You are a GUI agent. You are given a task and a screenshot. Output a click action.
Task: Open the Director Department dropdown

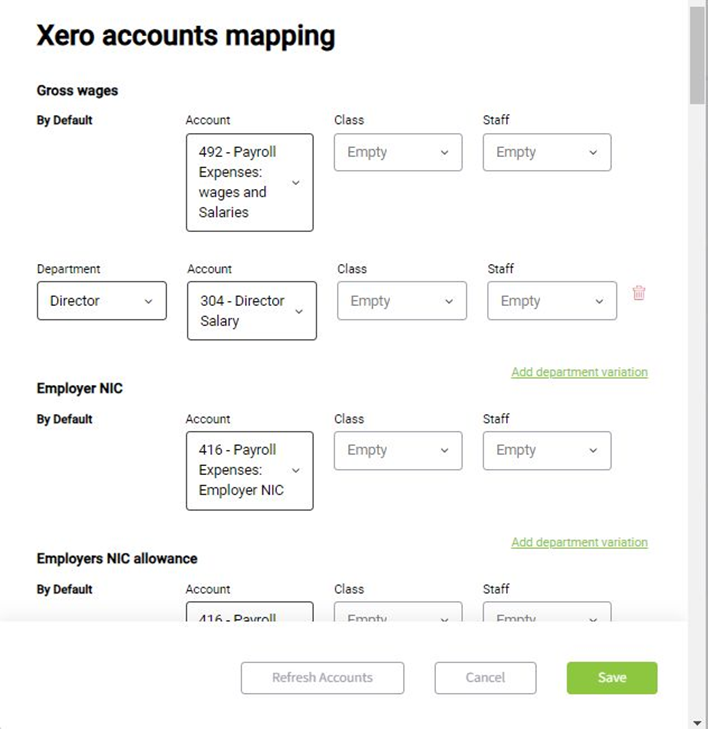(x=102, y=300)
